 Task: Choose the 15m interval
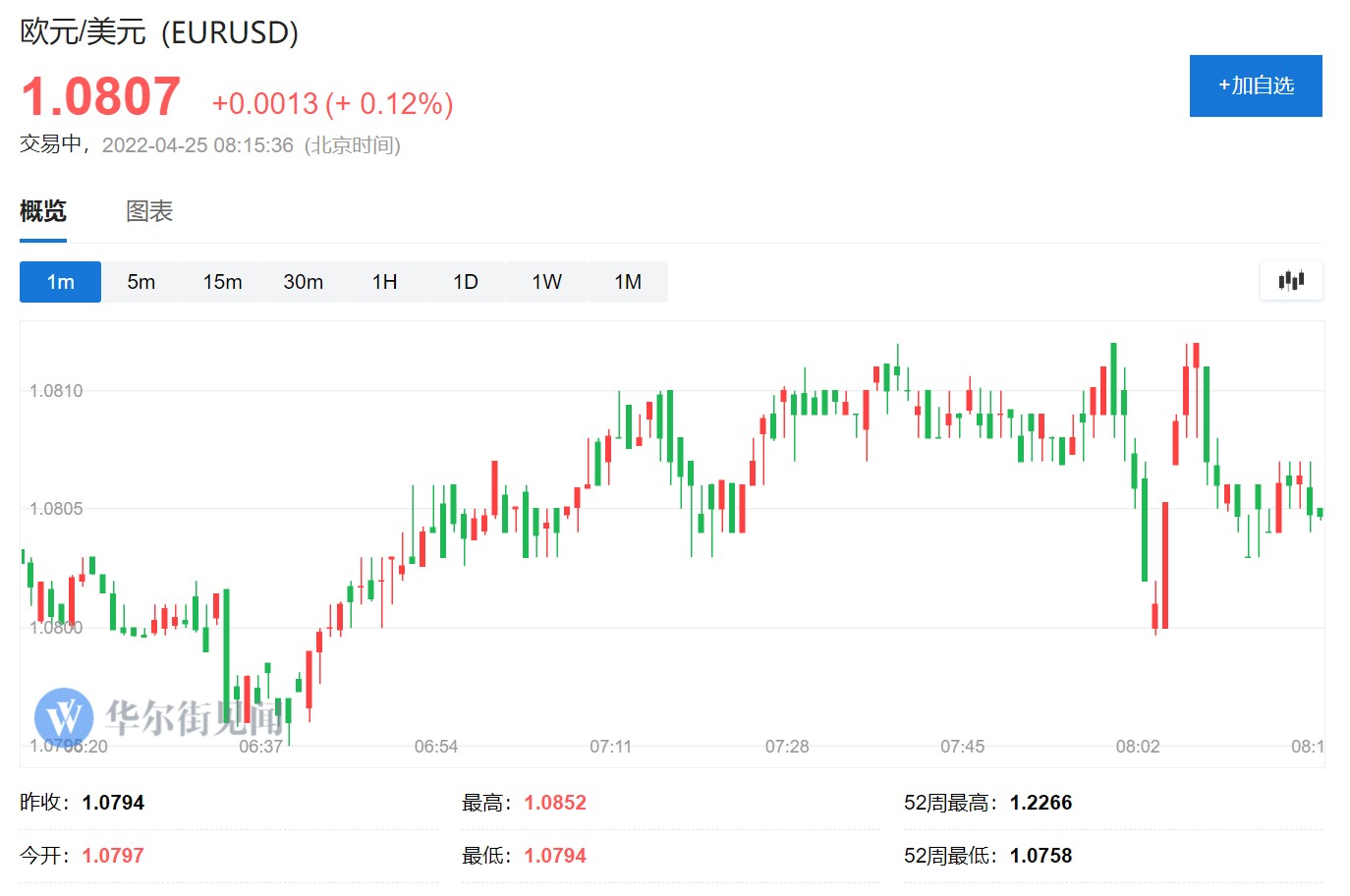coord(222,282)
